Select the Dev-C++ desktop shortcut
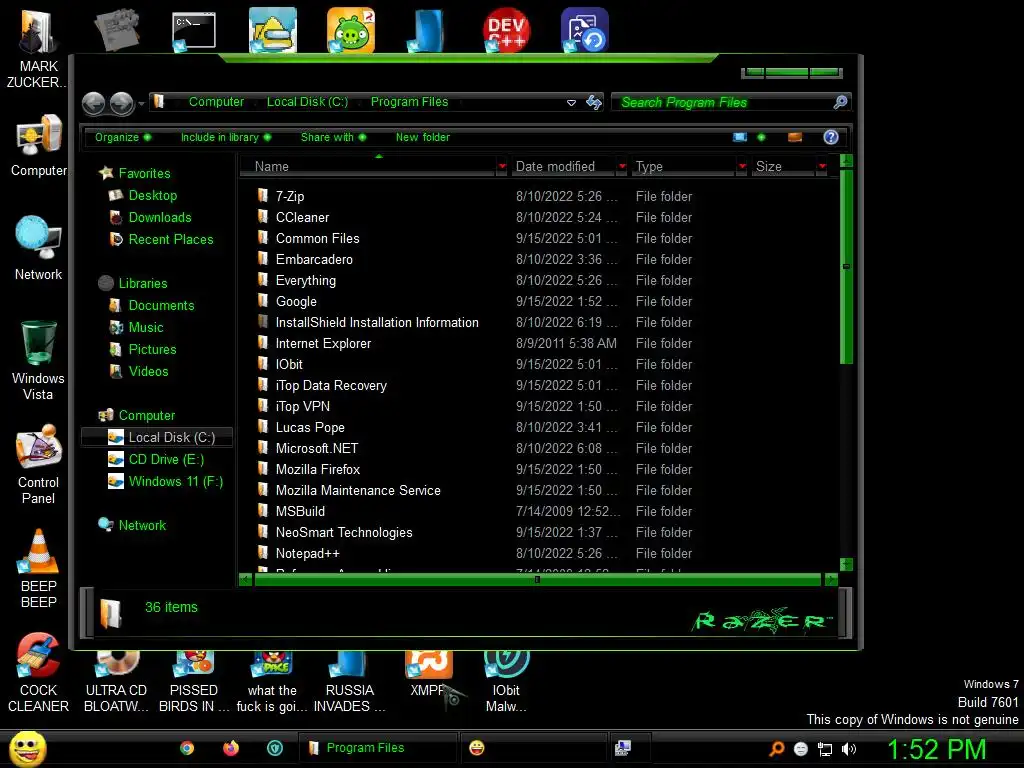The height and width of the screenshot is (768, 1024). (506, 30)
